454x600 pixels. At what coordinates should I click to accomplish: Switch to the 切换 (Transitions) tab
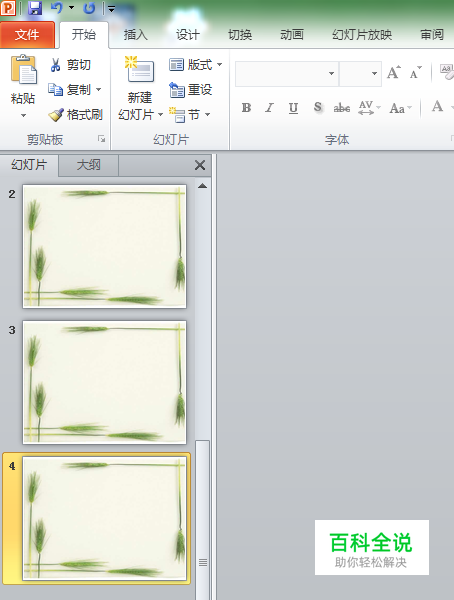(x=240, y=35)
